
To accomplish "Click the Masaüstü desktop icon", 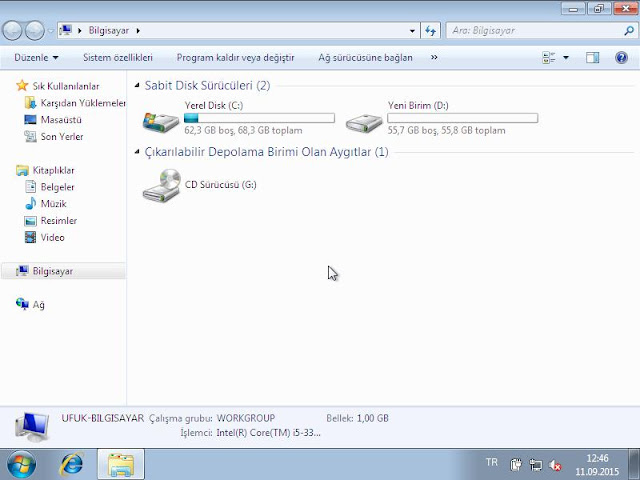I will [30, 120].
